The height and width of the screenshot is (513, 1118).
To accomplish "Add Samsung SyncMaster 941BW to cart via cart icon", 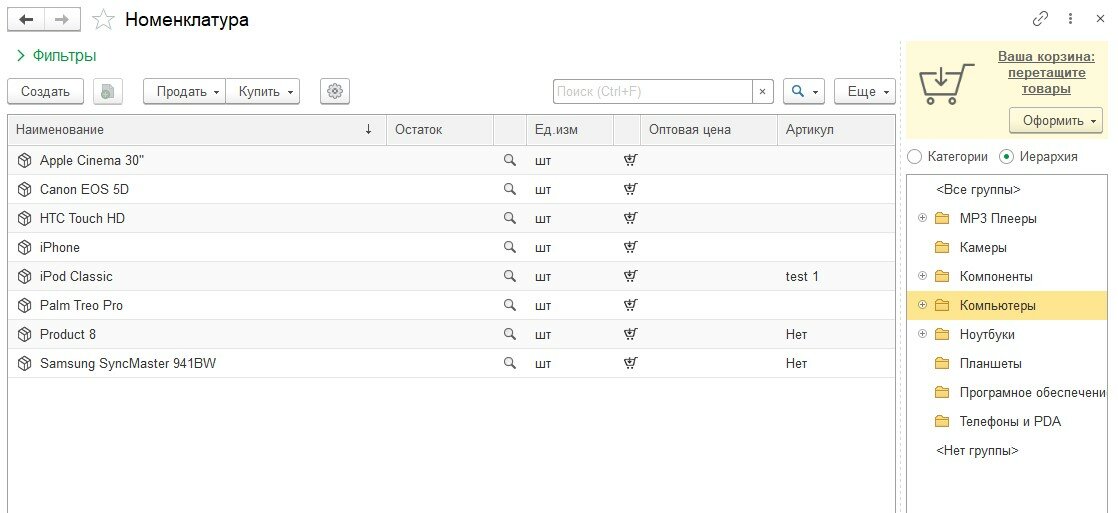I will click(630, 362).
